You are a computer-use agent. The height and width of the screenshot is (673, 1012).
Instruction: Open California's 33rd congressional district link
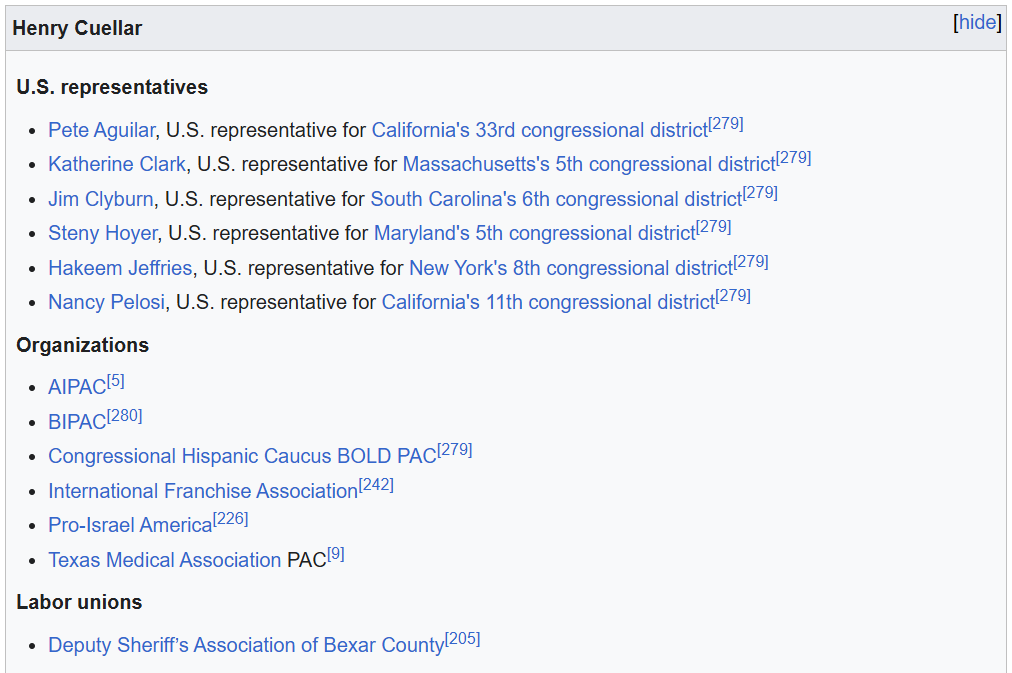(540, 130)
